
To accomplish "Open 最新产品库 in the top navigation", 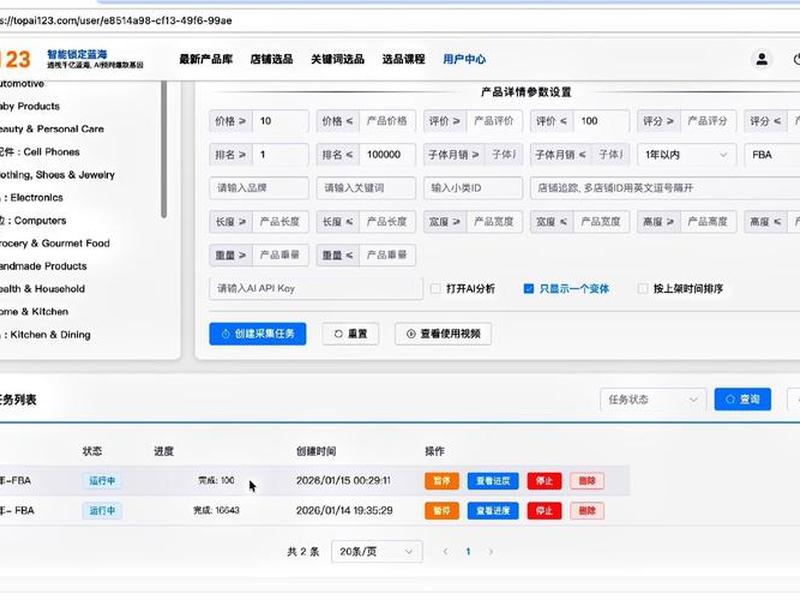I will 206,59.
